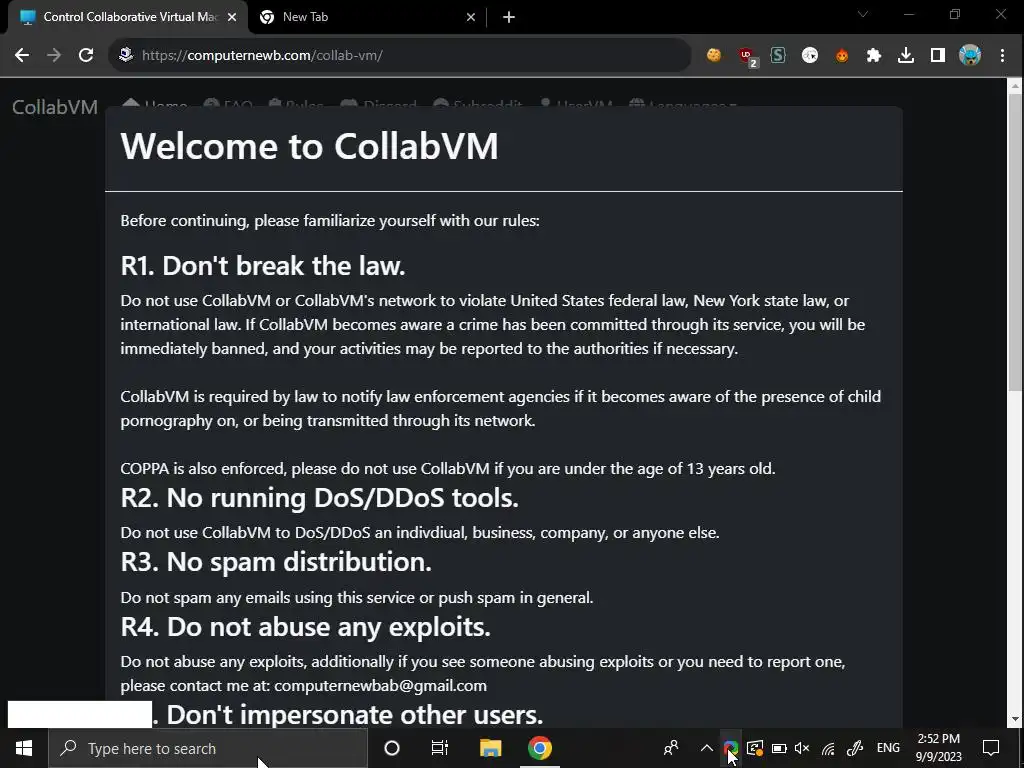Screen dimensions: 1024x768
Task: Click the 'R3. No spam distribution.' heading
Action: click(276, 562)
